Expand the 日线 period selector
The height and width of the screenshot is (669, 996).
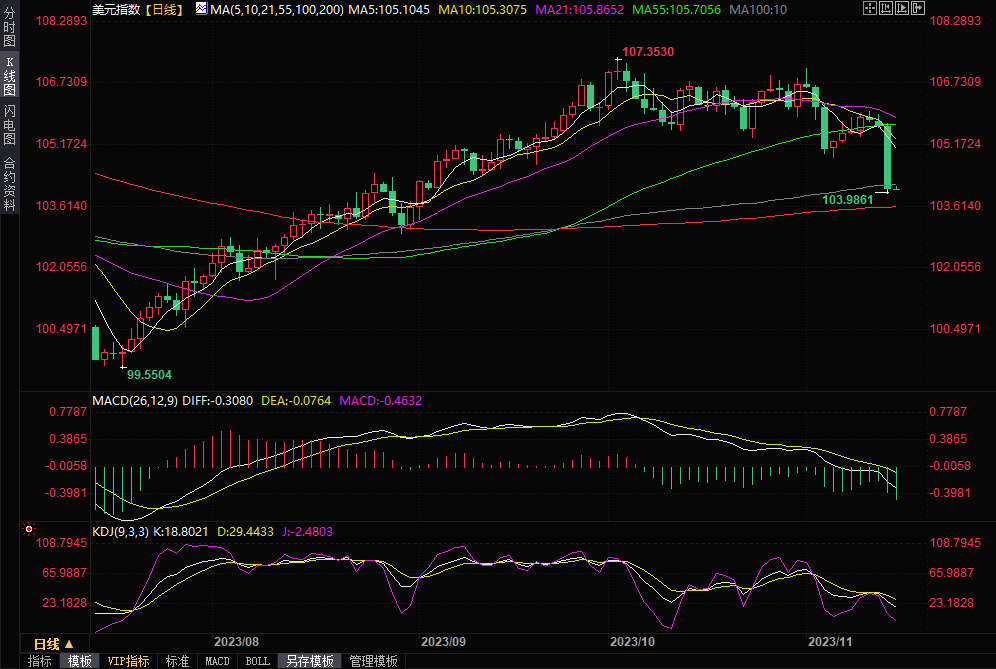tap(54, 643)
